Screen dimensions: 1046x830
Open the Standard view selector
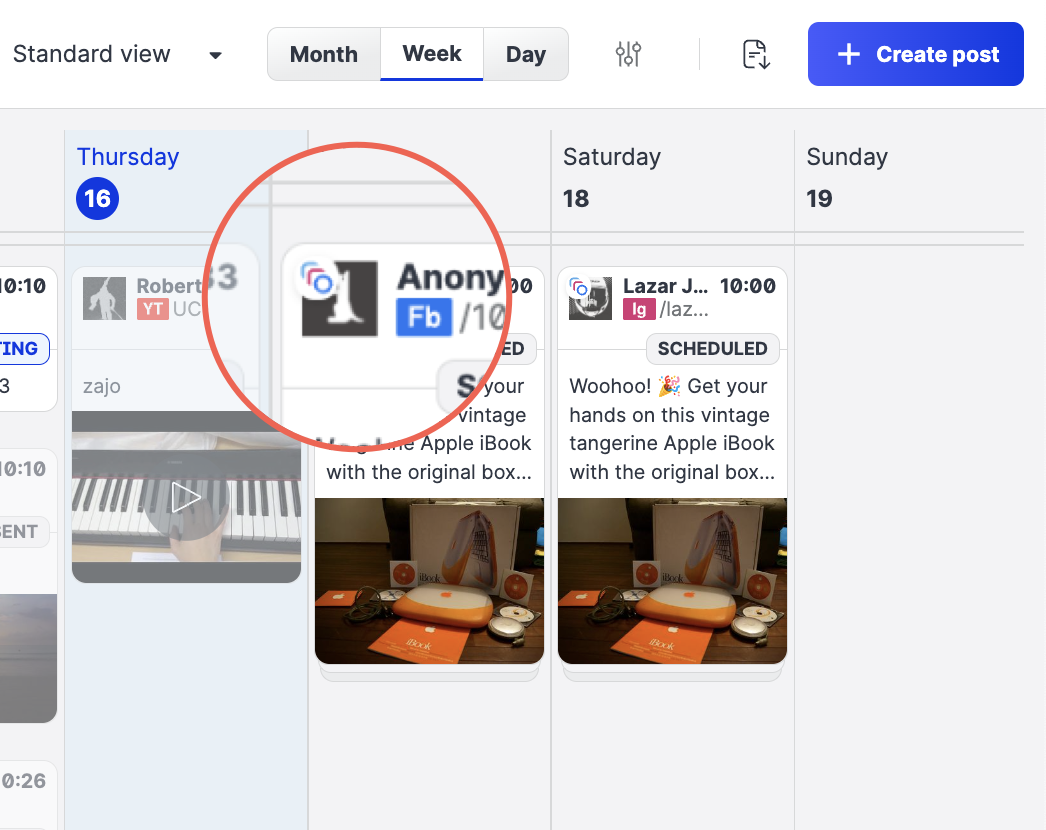[117, 54]
